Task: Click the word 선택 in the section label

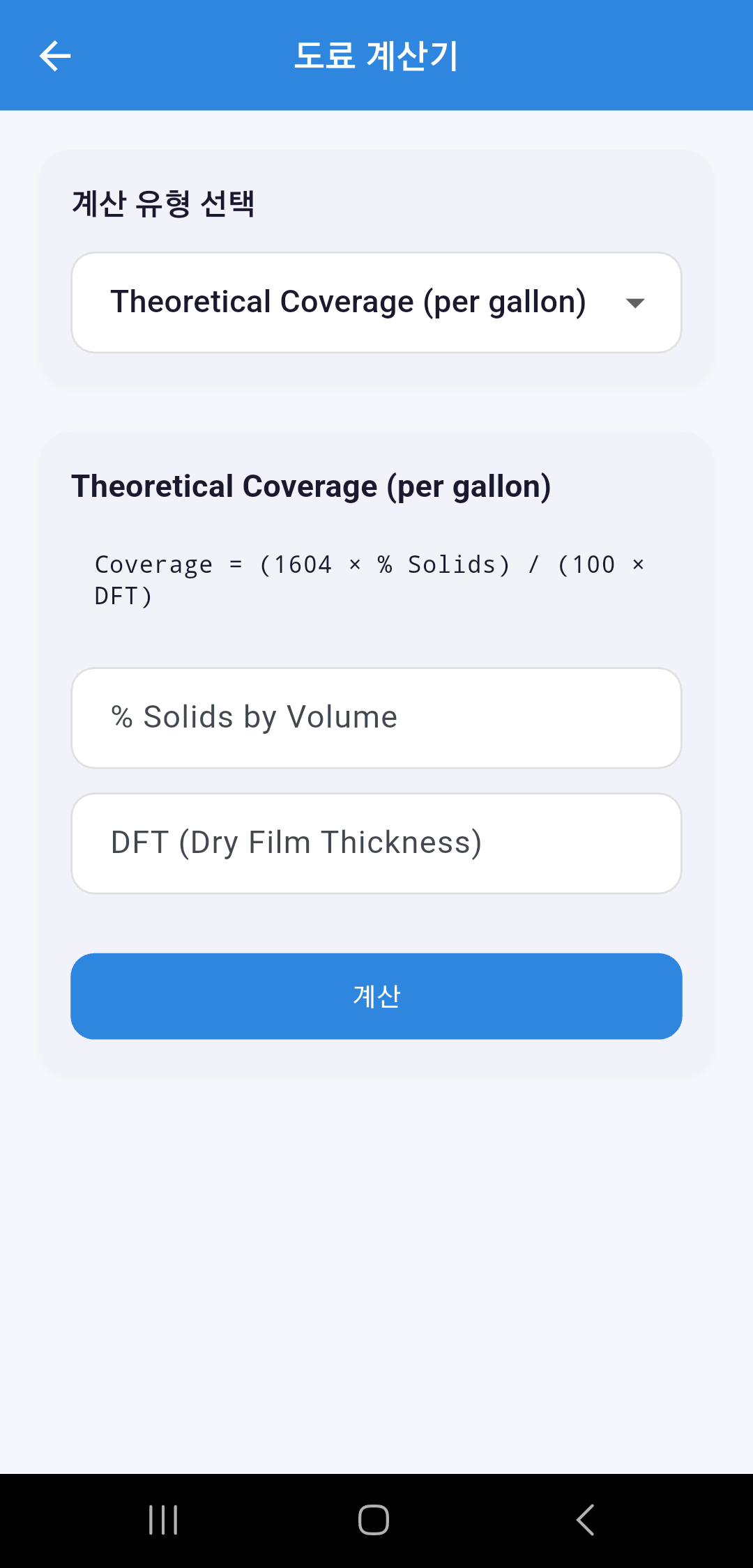Action: pyautogui.click(x=227, y=203)
